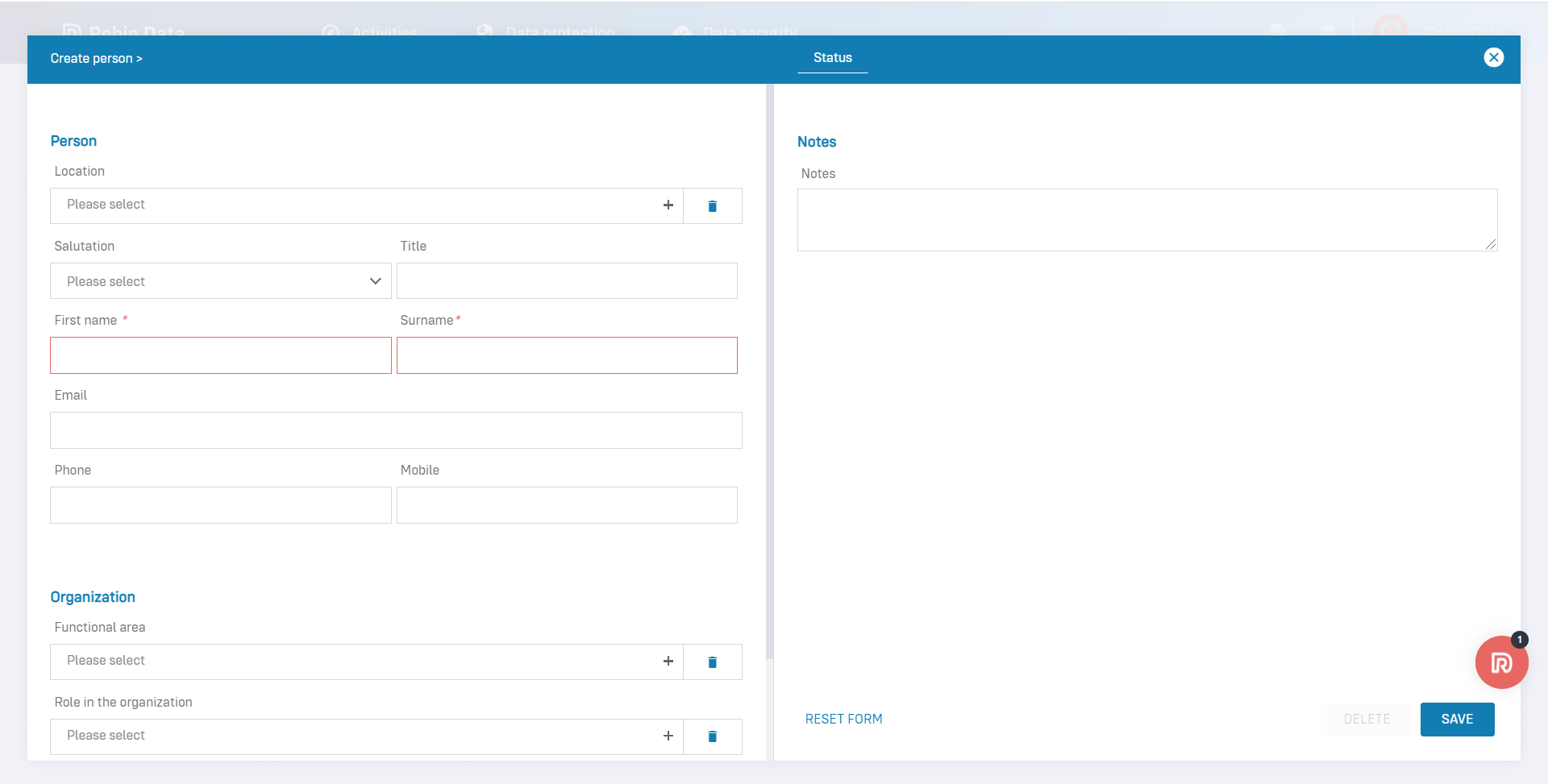Open the Salutation dropdown
The width and height of the screenshot is (1548, 784).
220,281
